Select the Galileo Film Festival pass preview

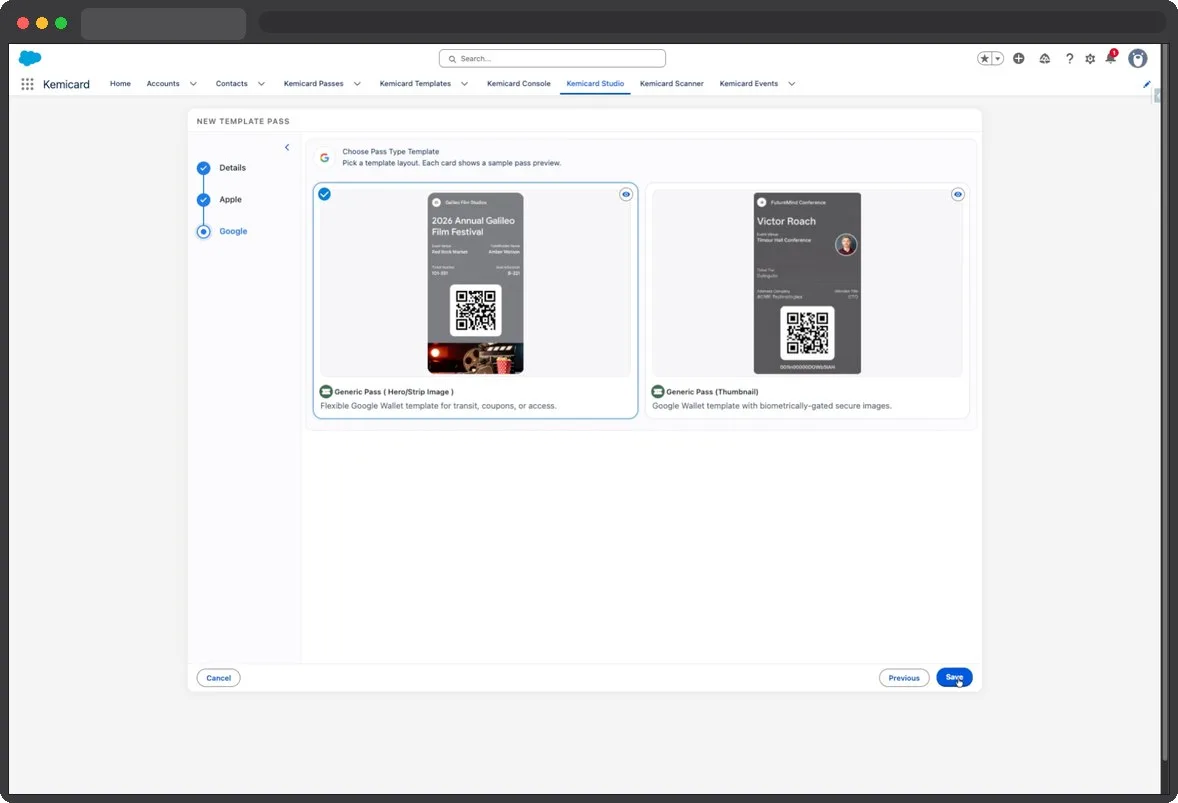[x=476, y=283]
